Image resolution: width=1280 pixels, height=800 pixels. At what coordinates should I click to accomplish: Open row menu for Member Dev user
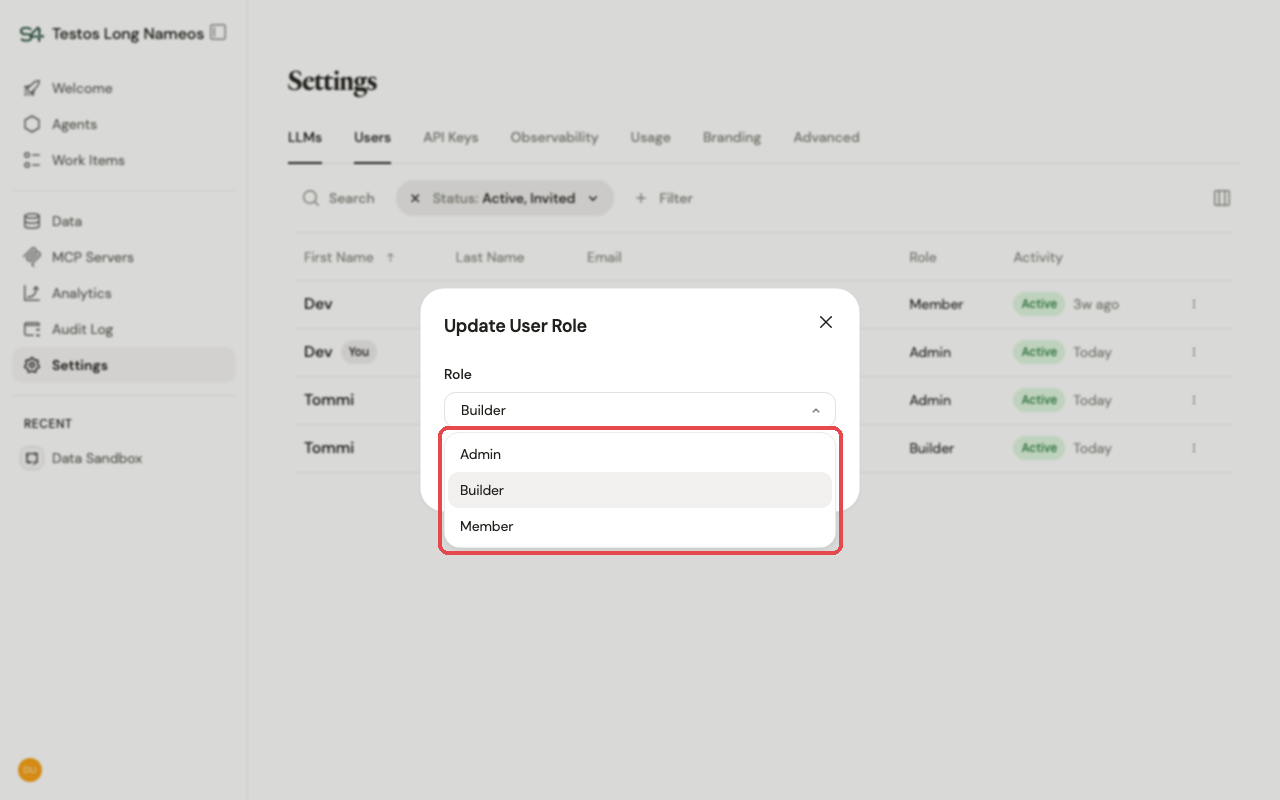click(1194, 304)
